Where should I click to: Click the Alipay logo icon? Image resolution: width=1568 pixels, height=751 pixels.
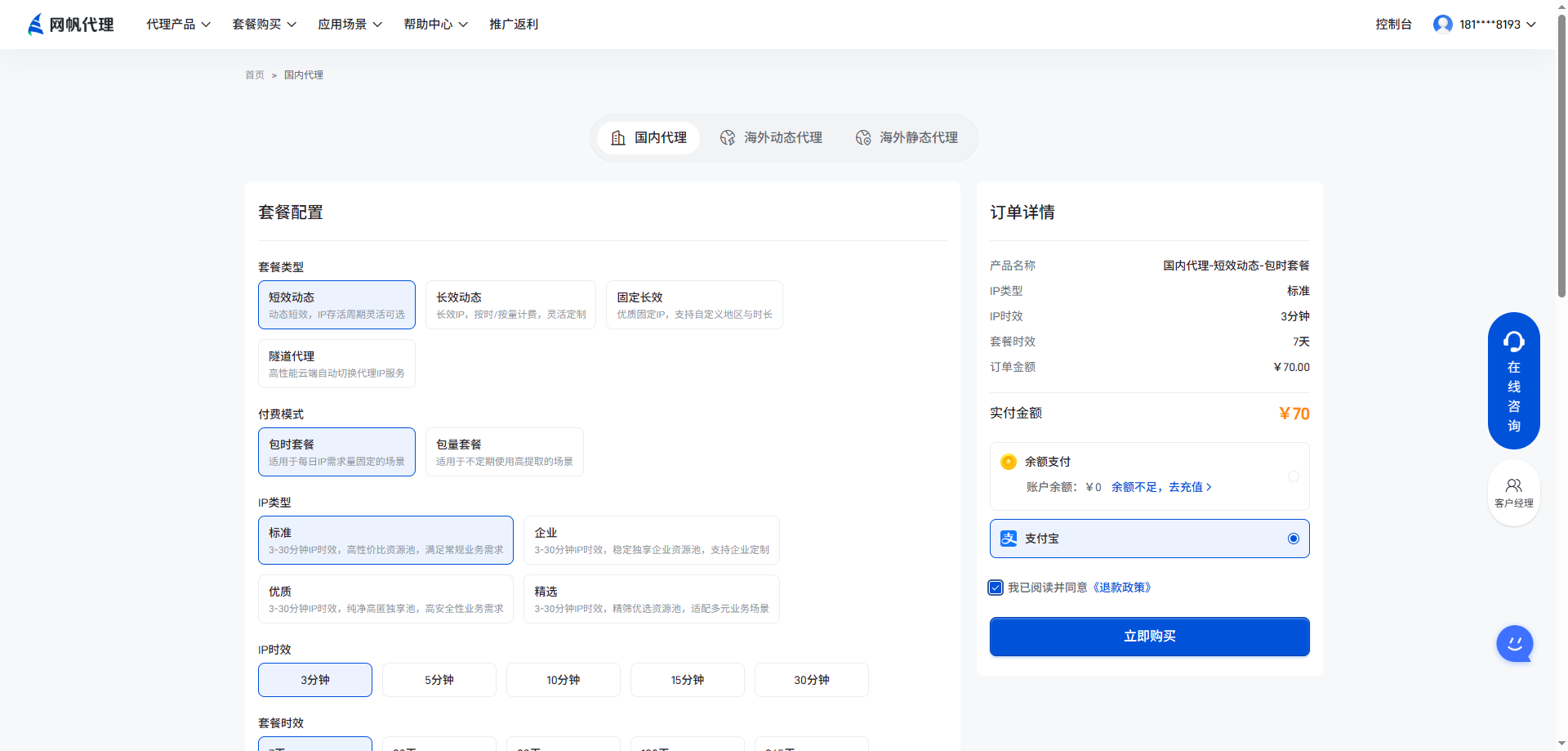pyautogui.click(x=1009, y=539)
